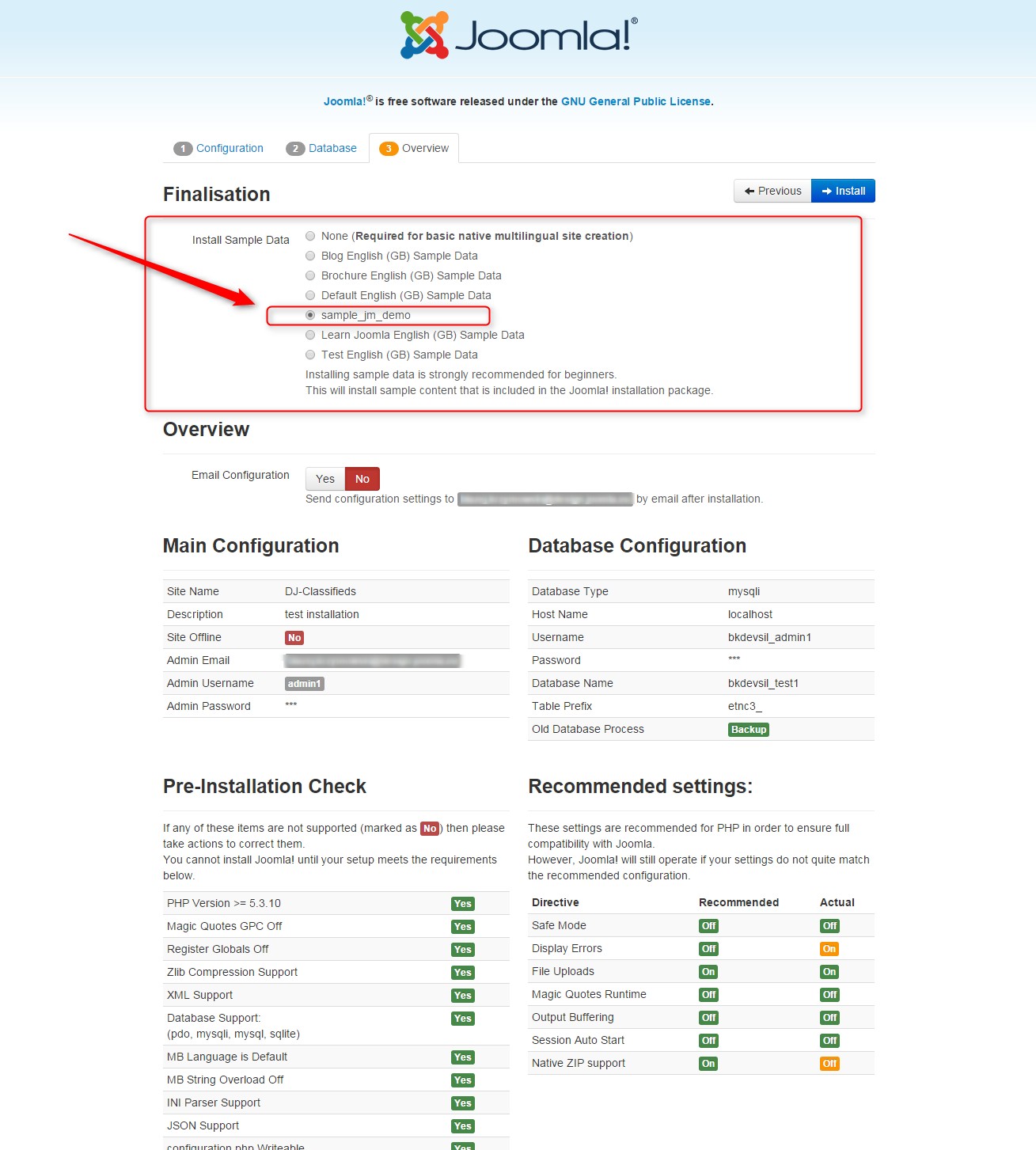This screenshot has width=1036, height=1150.
Task: Click the step 1 number badge
Action: [x=183, y=149]
